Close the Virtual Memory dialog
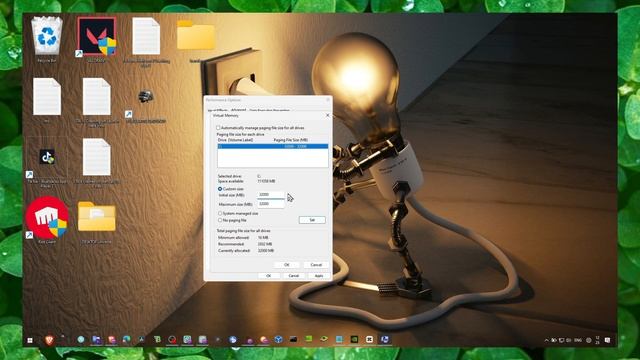 coord(327,116)
